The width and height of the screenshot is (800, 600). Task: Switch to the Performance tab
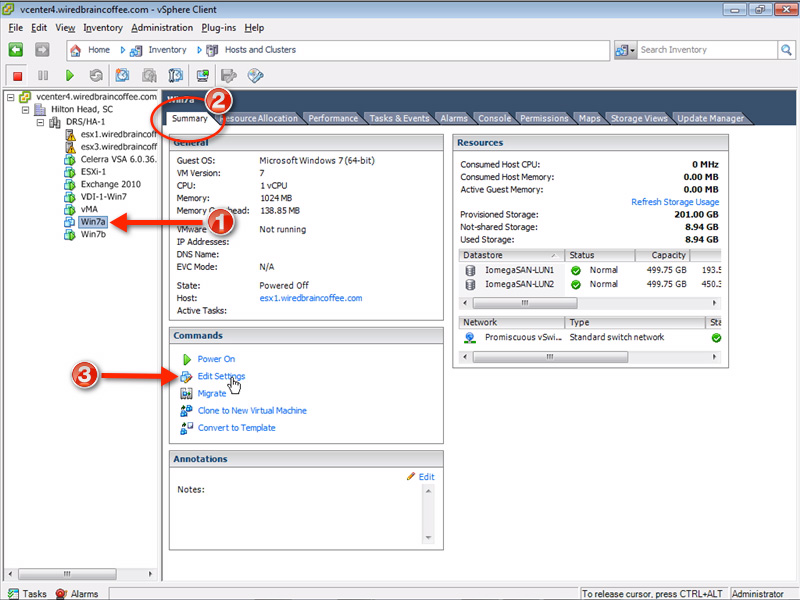pos(333,117)
